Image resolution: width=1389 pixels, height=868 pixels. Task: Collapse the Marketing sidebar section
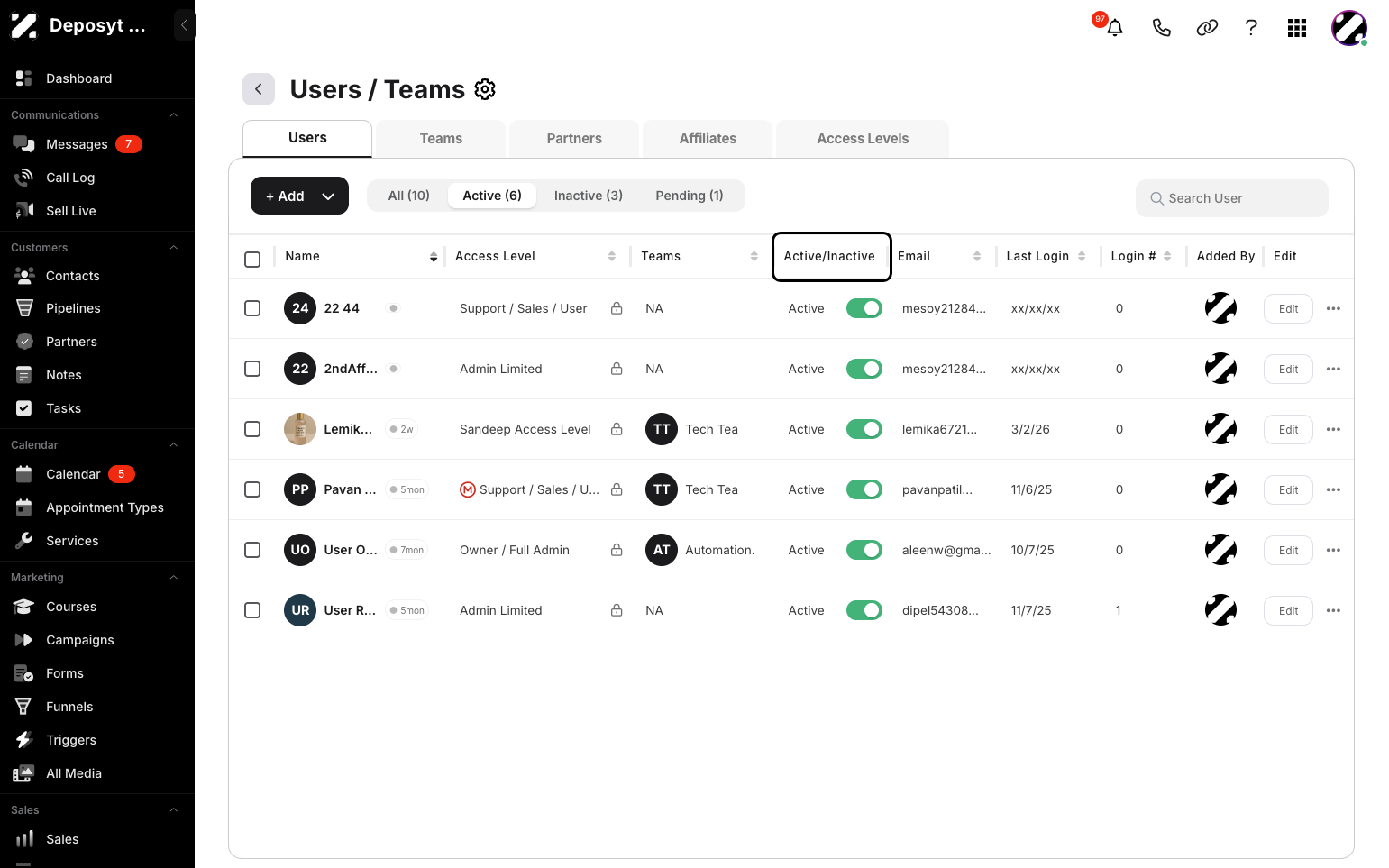tap(174, 578)
